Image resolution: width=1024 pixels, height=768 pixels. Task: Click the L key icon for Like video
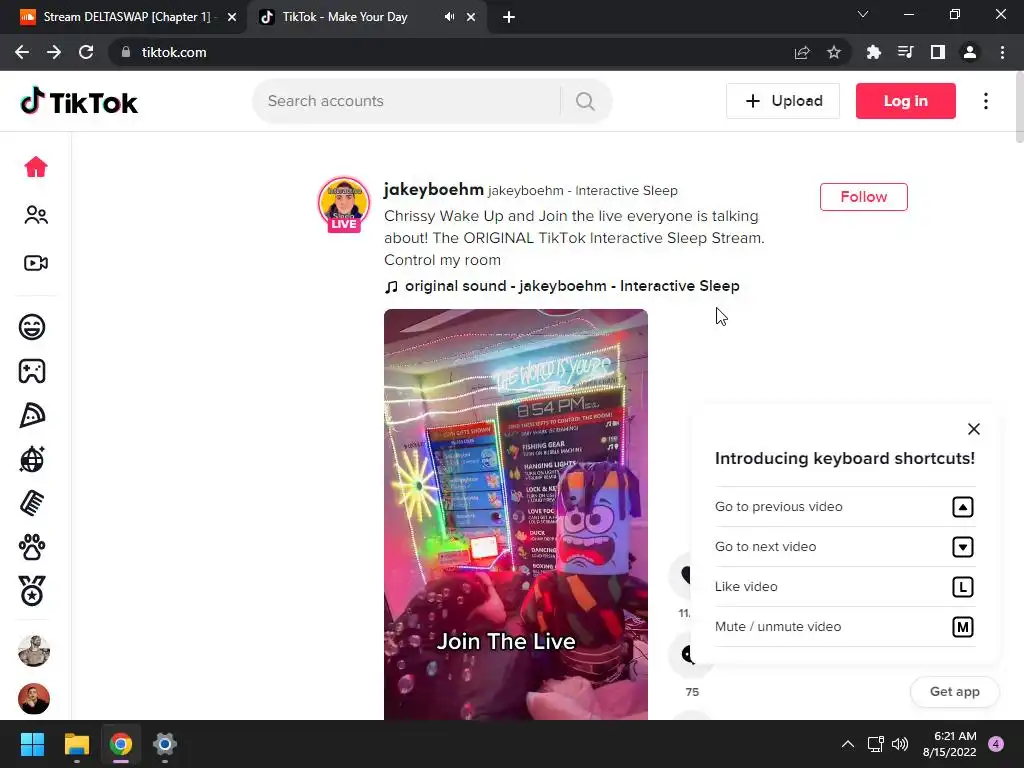click(963, 587)
